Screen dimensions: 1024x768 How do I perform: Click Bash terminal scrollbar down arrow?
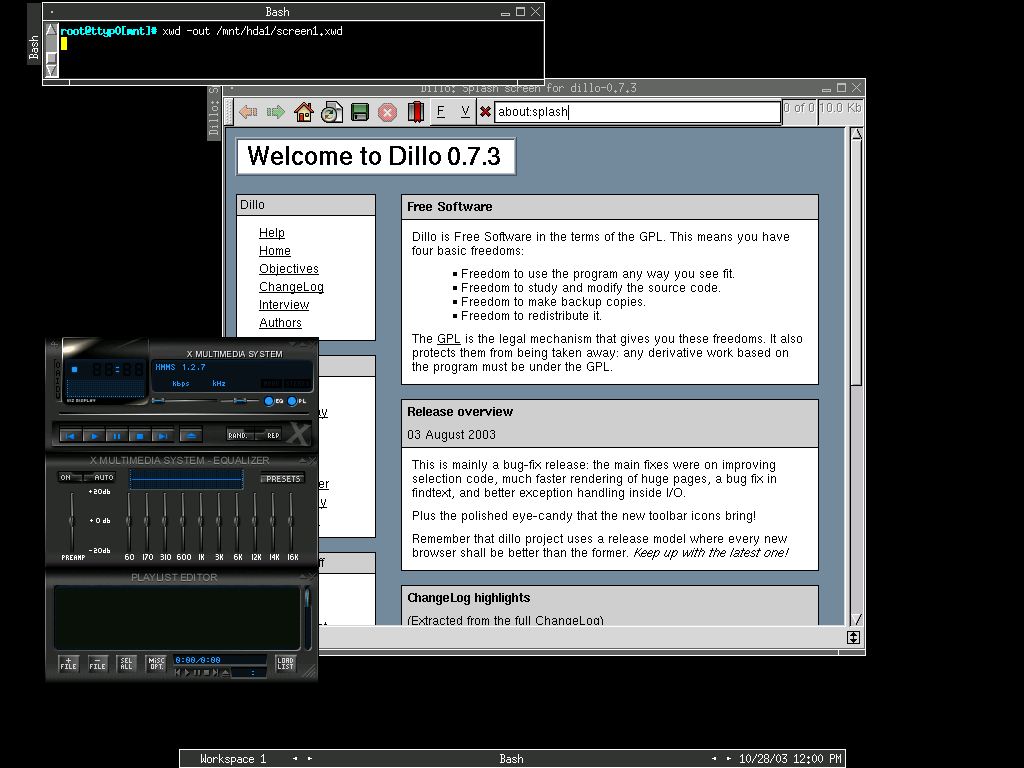coord(51,69)
